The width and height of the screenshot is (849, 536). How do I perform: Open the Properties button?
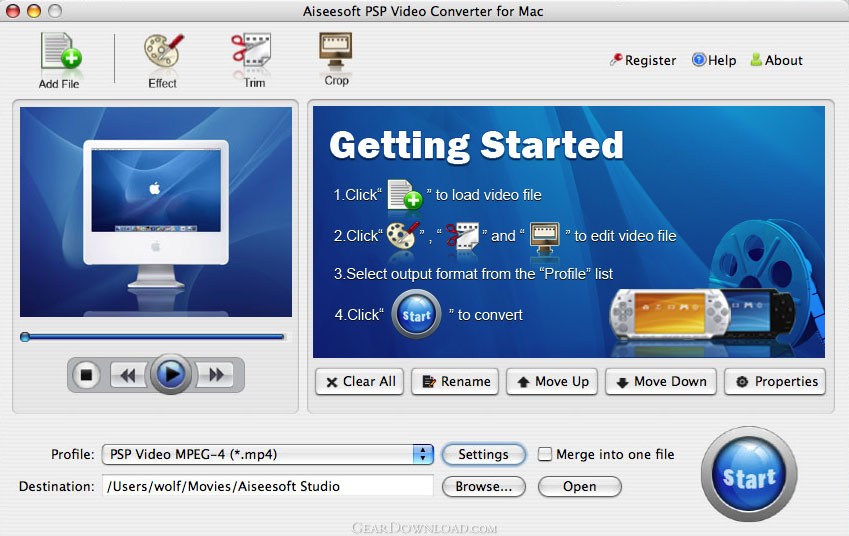pyautogui.click(x=775, y=382)
